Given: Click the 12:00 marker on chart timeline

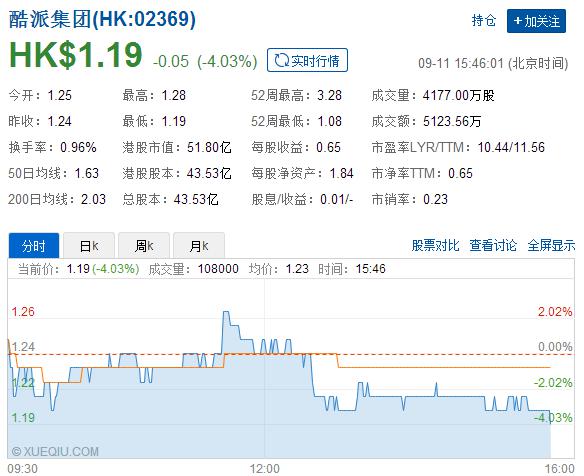Looking at the screenshot, I should tap(265, 469).
